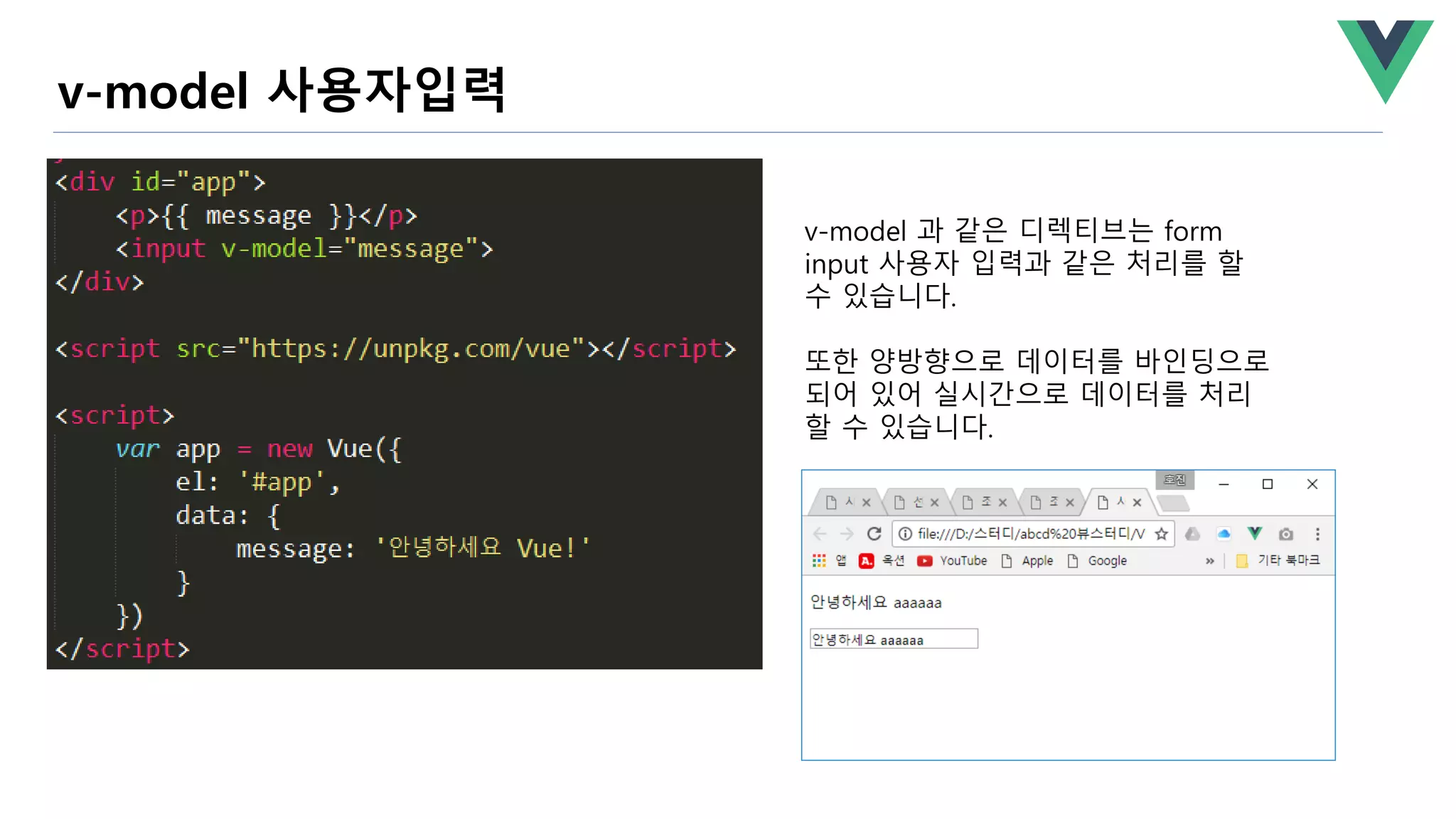
Task: Click the browser reload button
Action: point(874,533)
